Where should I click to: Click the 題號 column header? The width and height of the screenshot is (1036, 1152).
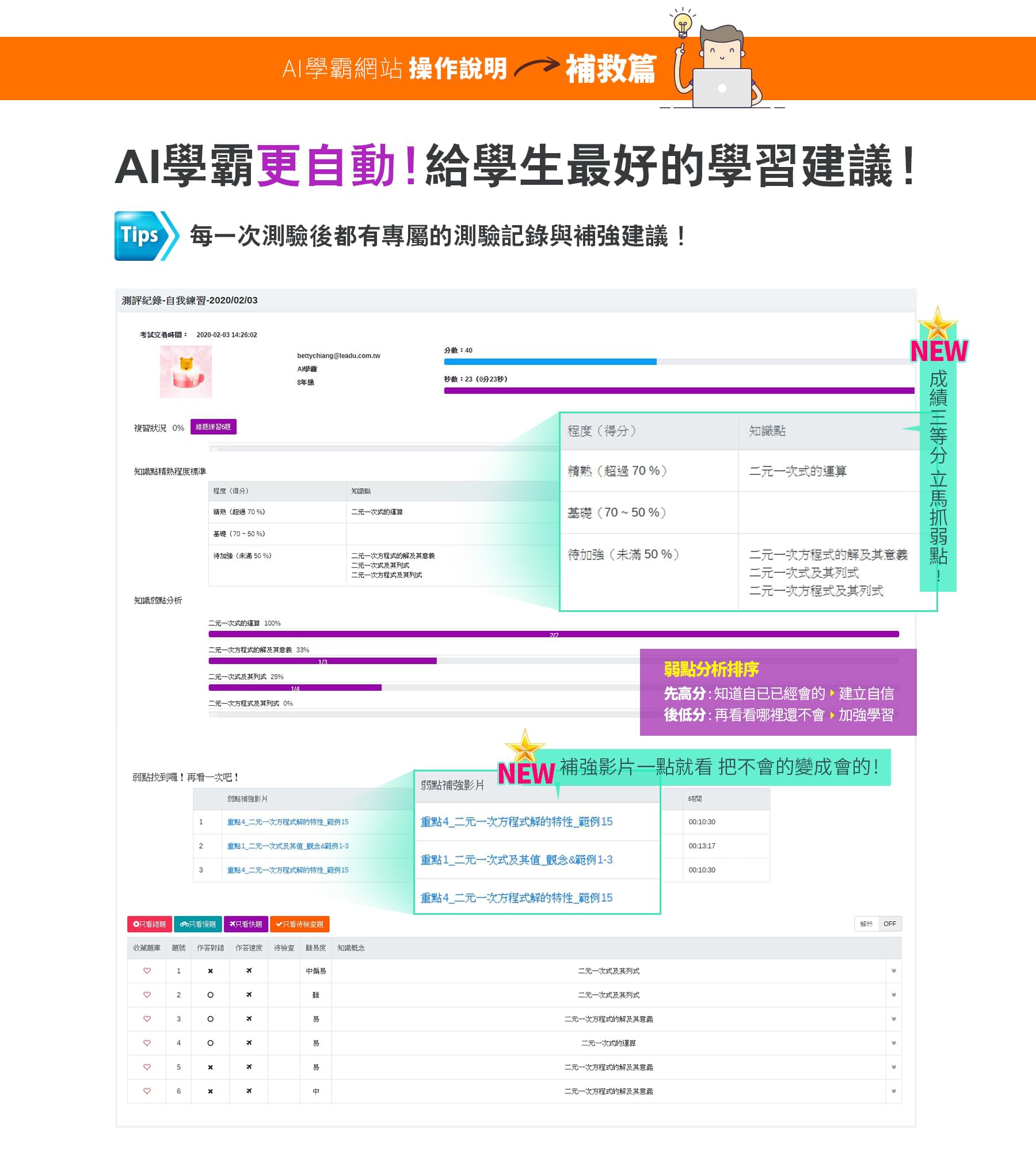point(178,948)
